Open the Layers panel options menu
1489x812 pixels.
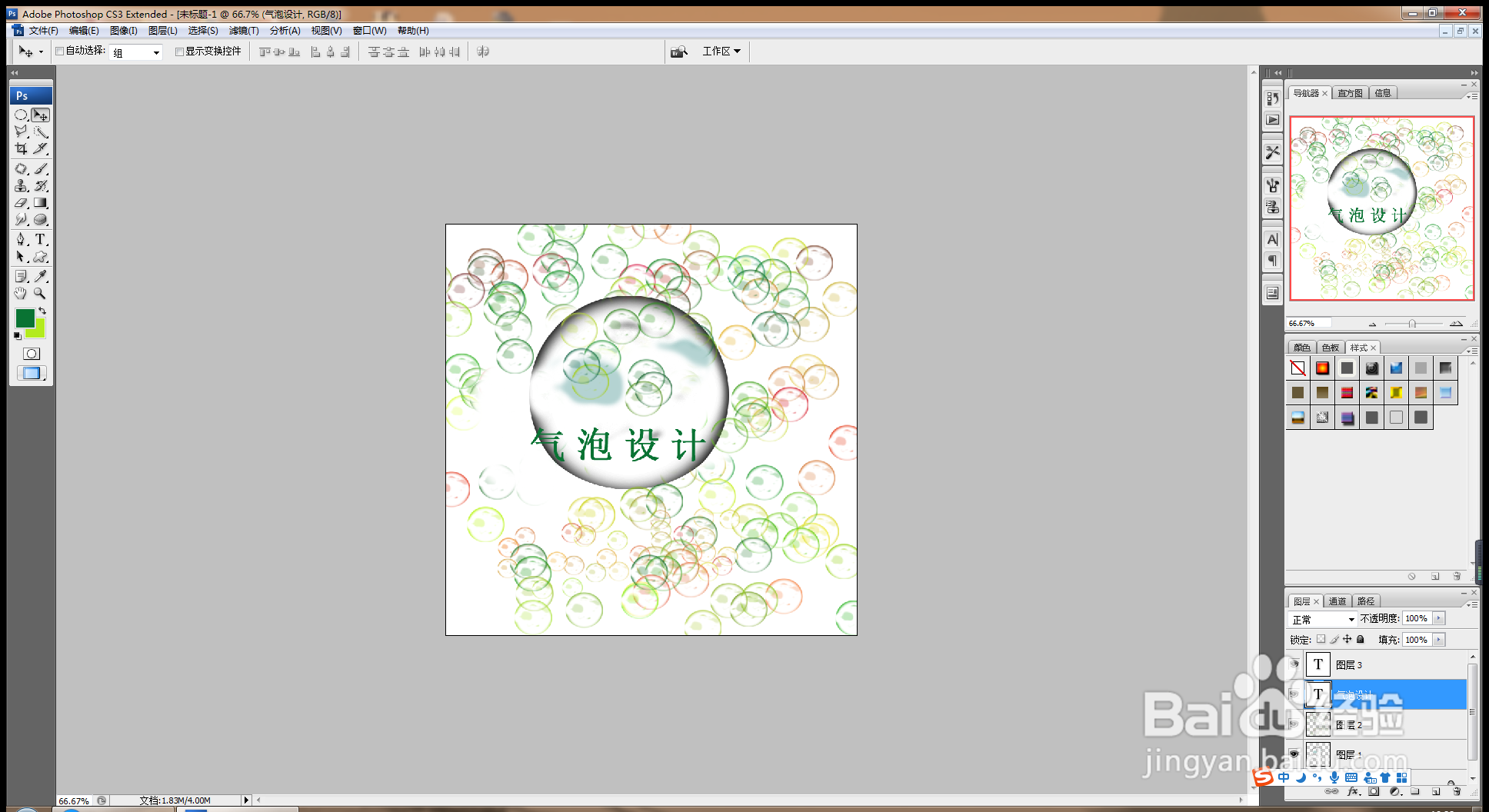point(1472,605)
